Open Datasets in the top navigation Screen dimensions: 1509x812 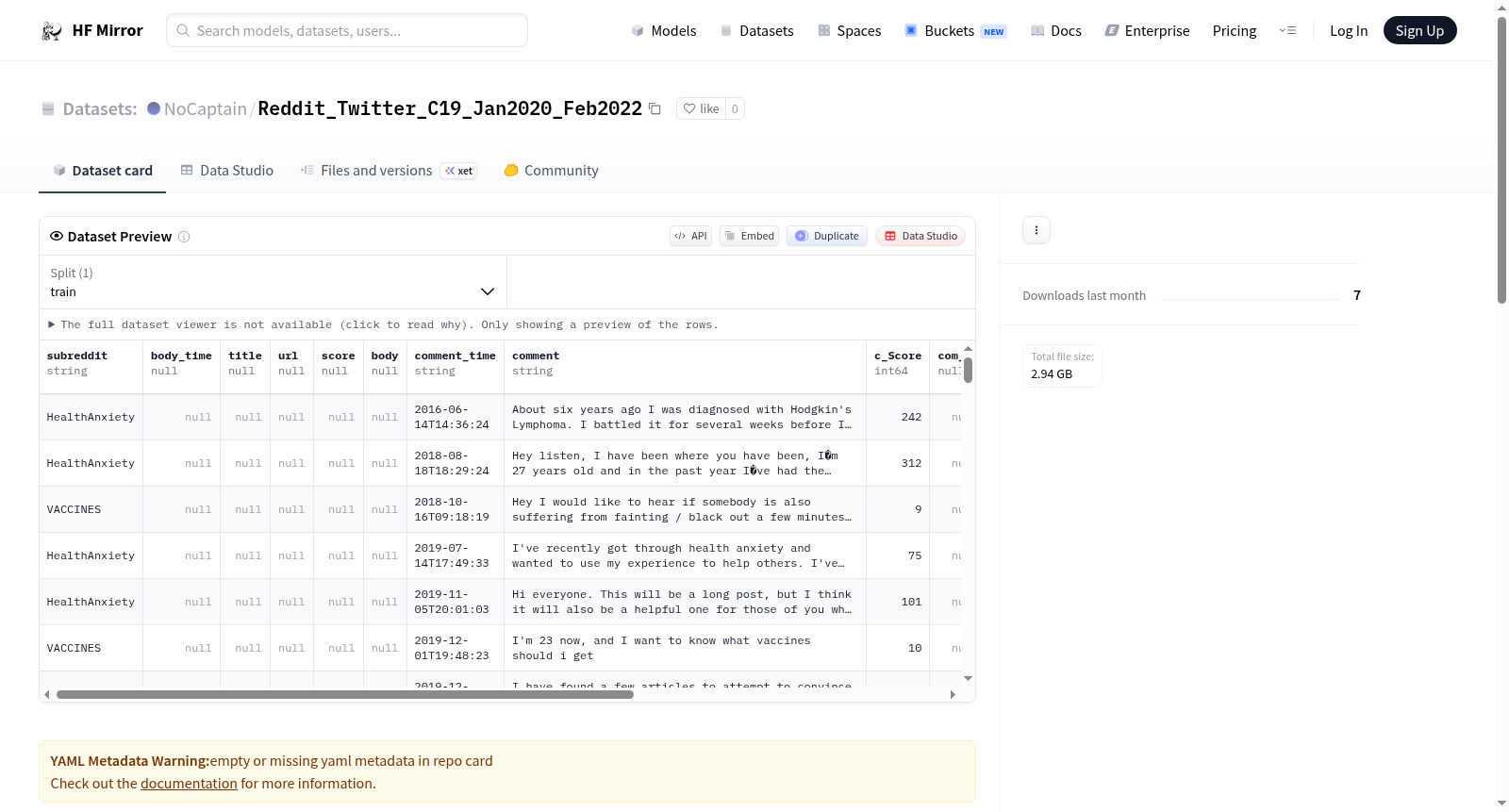pos(756,30)
